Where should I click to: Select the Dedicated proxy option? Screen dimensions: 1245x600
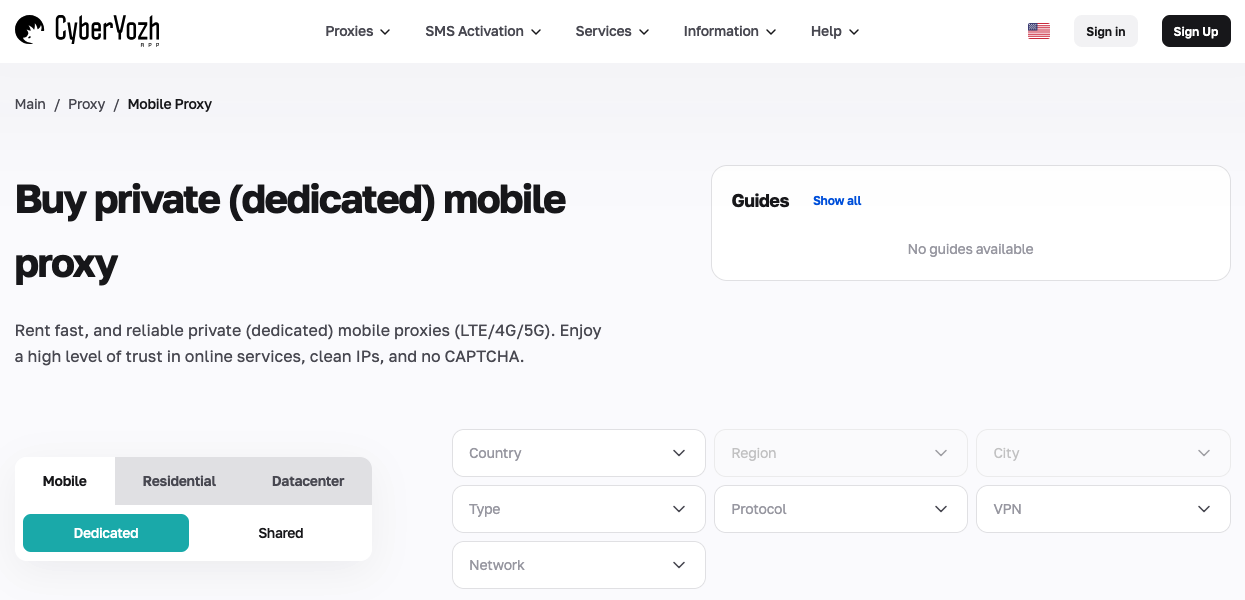[x=106, y=533]
